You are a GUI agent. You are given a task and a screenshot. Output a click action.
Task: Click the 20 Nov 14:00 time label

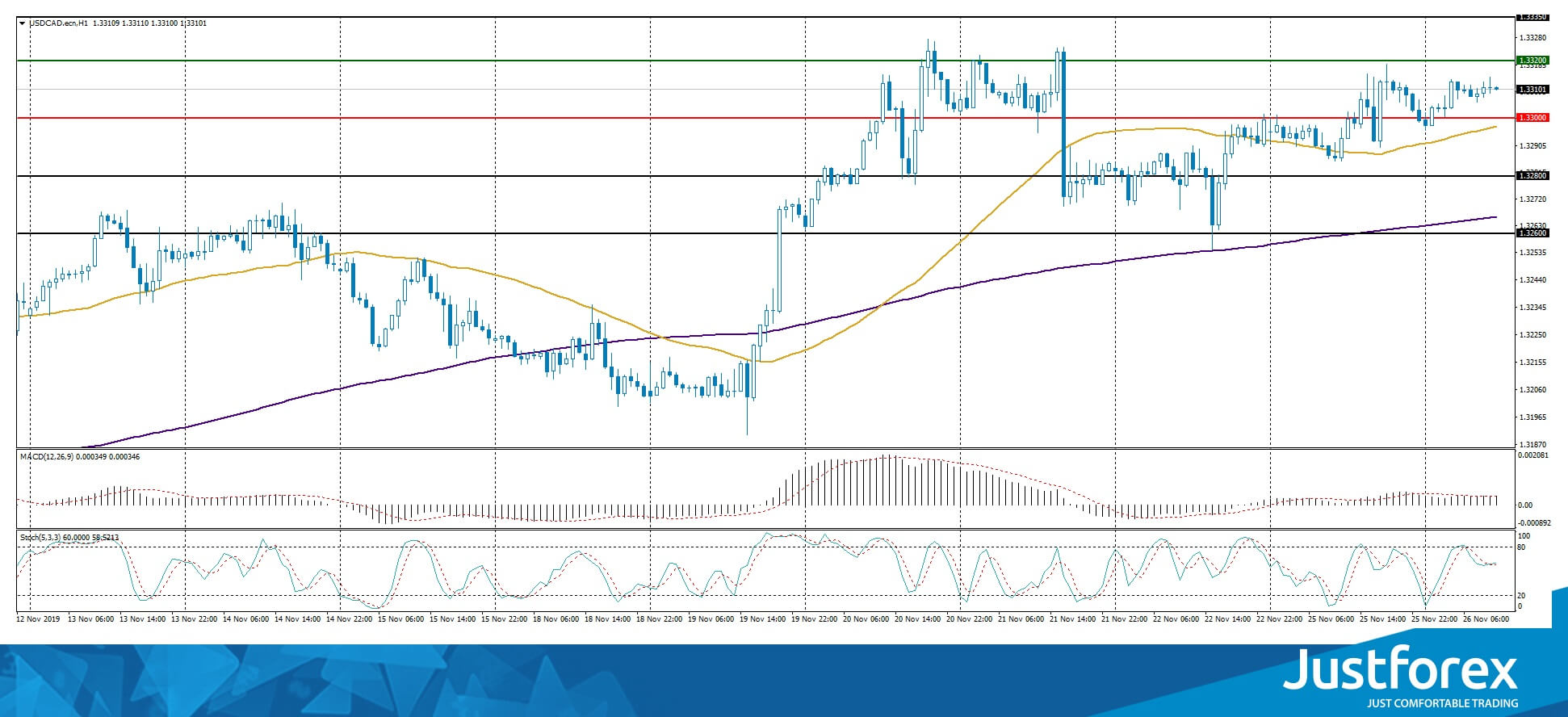coord(918,618)
